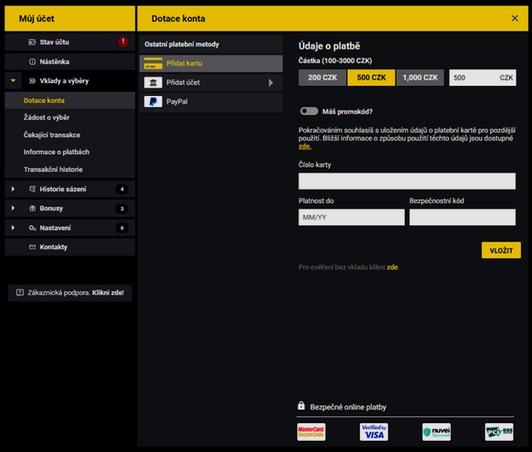Open Transakční historie menu item
The image size is (532, 452).
[x=53, y=169]
